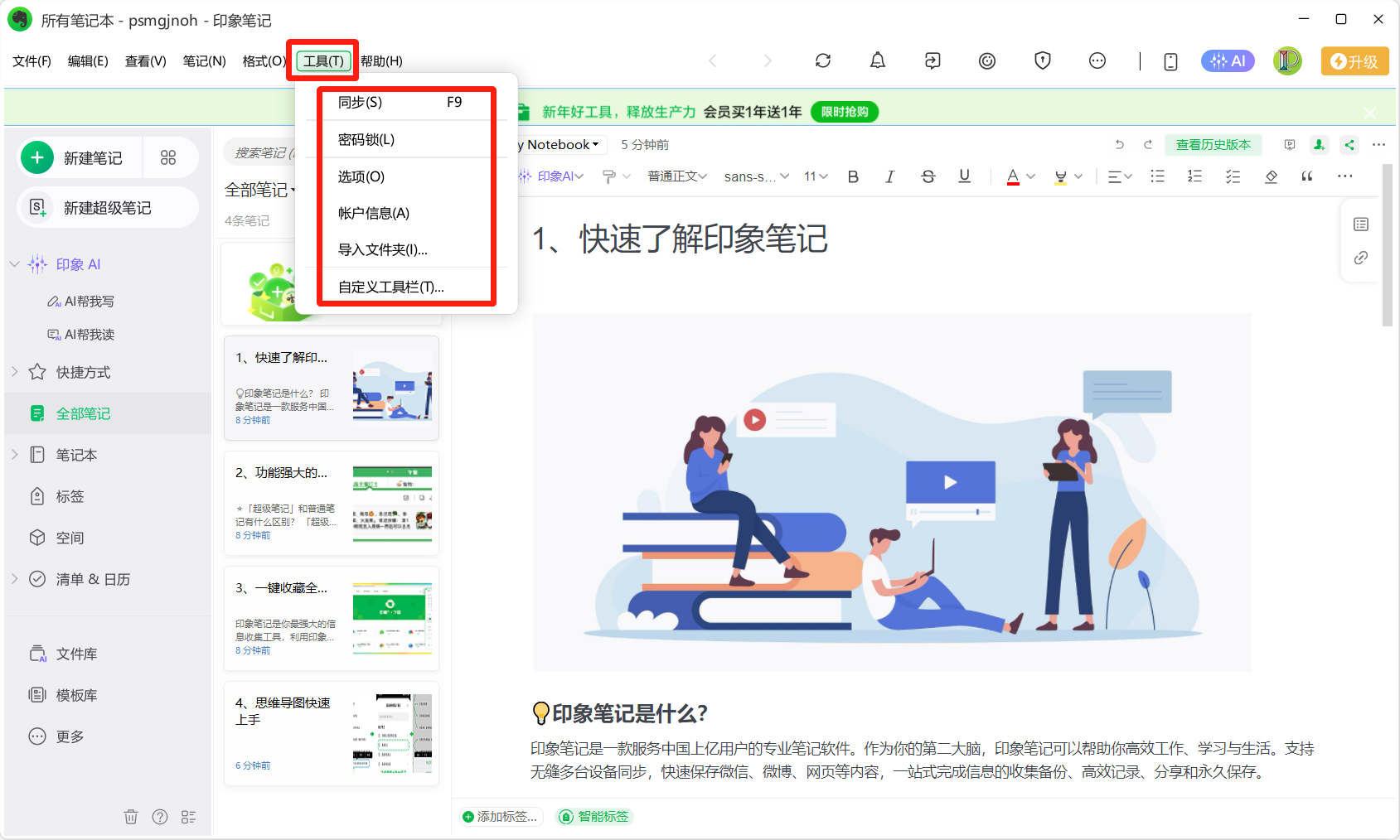
Task: Open 选项(O) from the Tools menu
Action: click(x=406, y=176)
